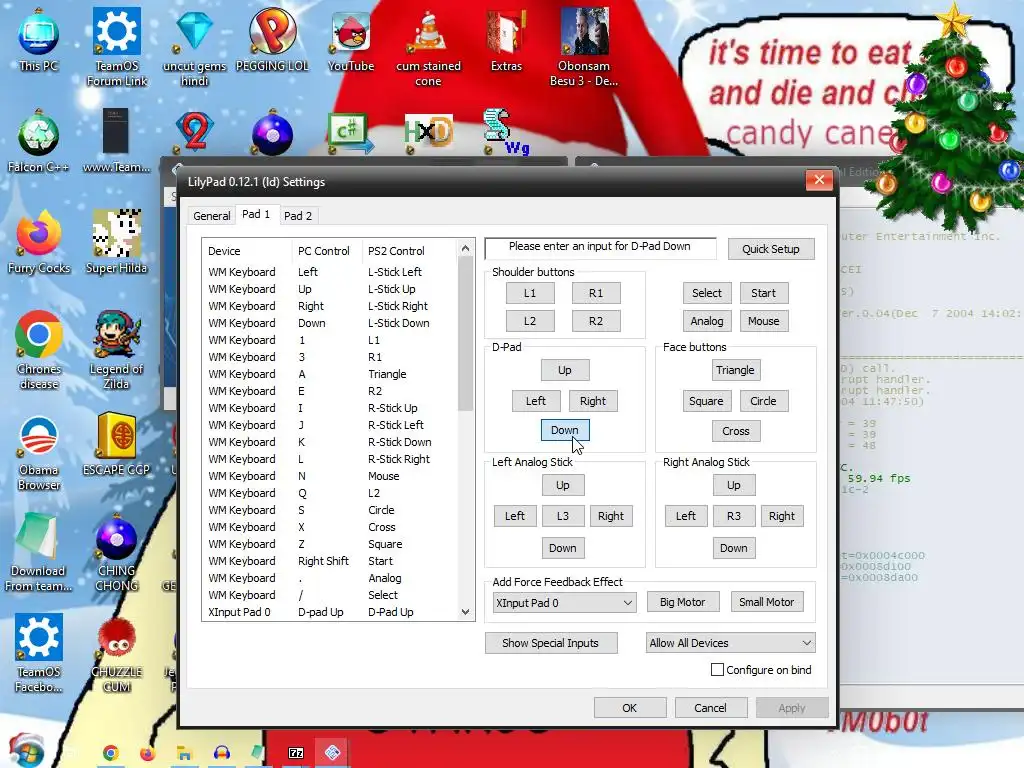Select the XInput Pad 0 D-Pad Up row
The width and height of the screenshot is (1024, 768).
(x=330, y=612)
